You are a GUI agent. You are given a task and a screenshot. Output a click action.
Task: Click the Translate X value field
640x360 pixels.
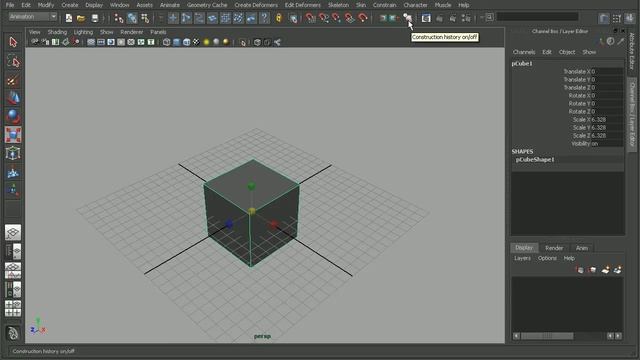point(607,71)
